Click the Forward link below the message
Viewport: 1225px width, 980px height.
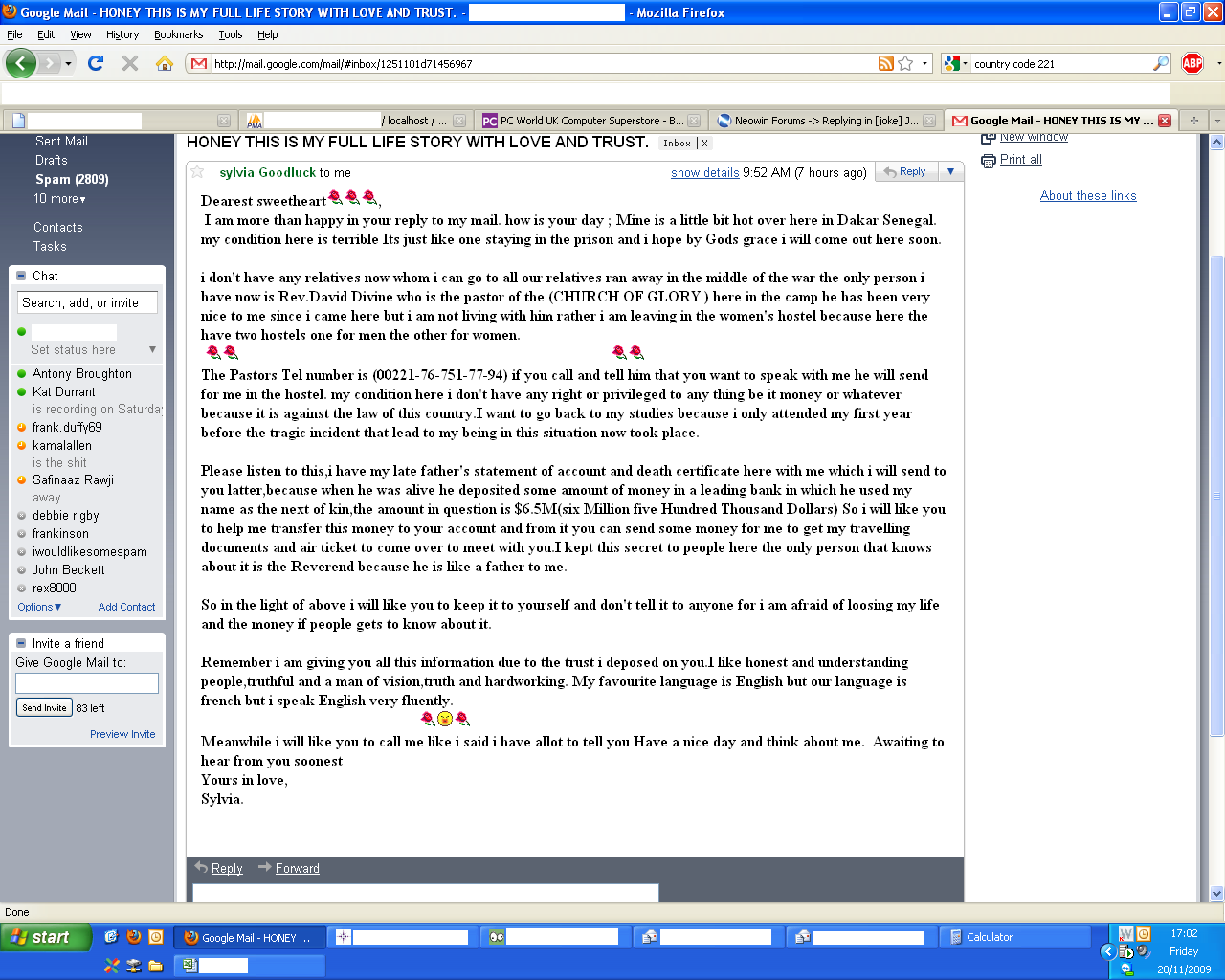pyautogui.click(x=298, y=869)
